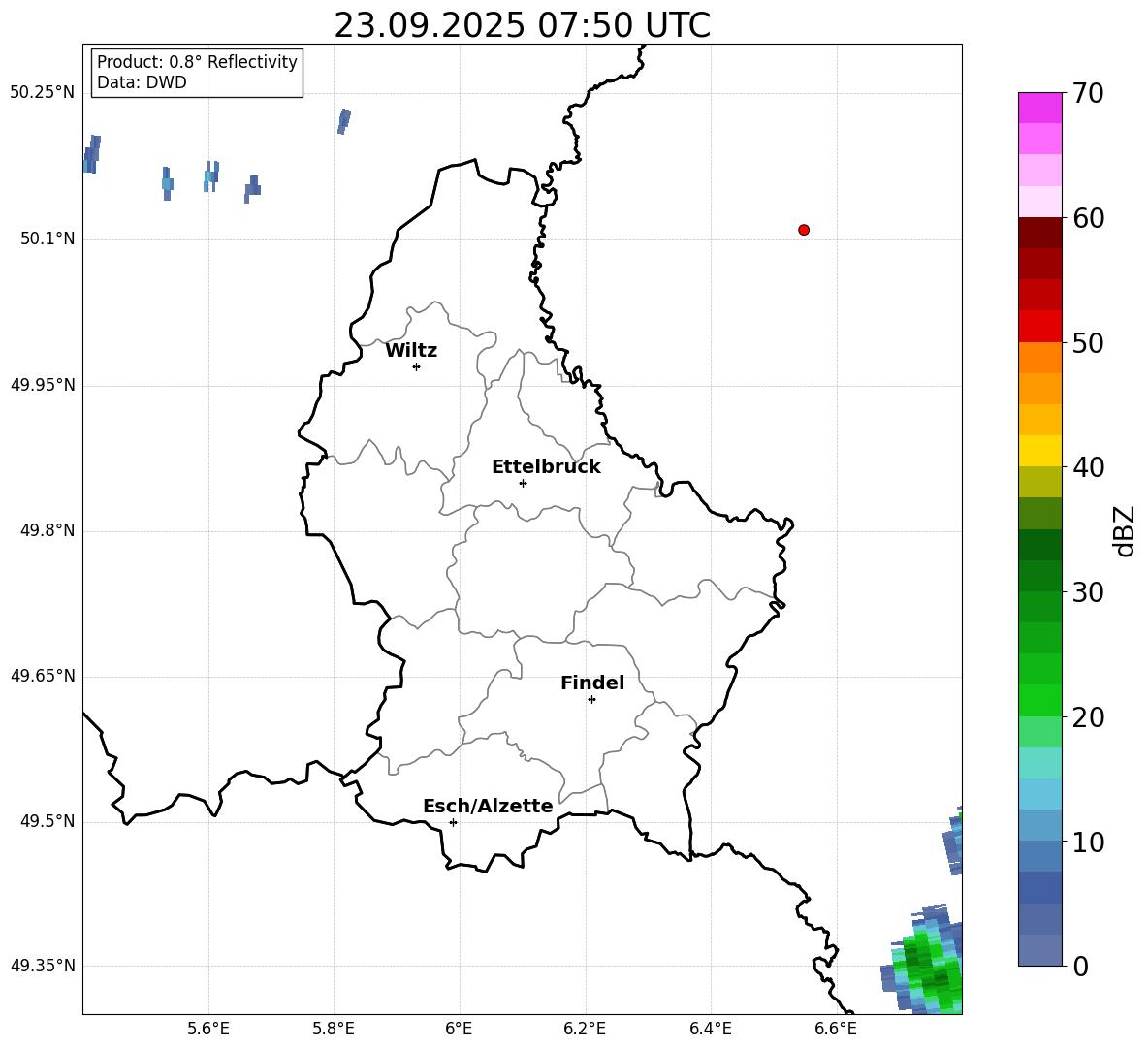Image resolution: width=1148 pixels, height=1048 pixels.
Task: Click the 0 tick on the colorbar
Action: coord(1081,966)
